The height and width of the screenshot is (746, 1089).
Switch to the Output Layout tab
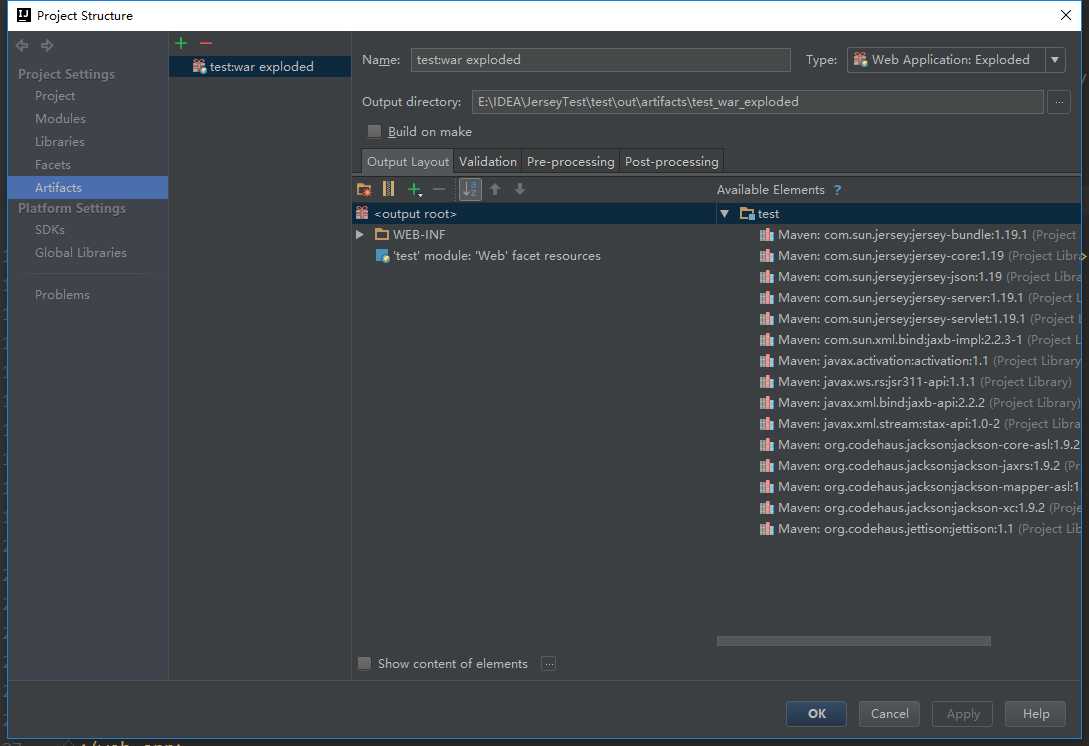[x=408, y=161]
